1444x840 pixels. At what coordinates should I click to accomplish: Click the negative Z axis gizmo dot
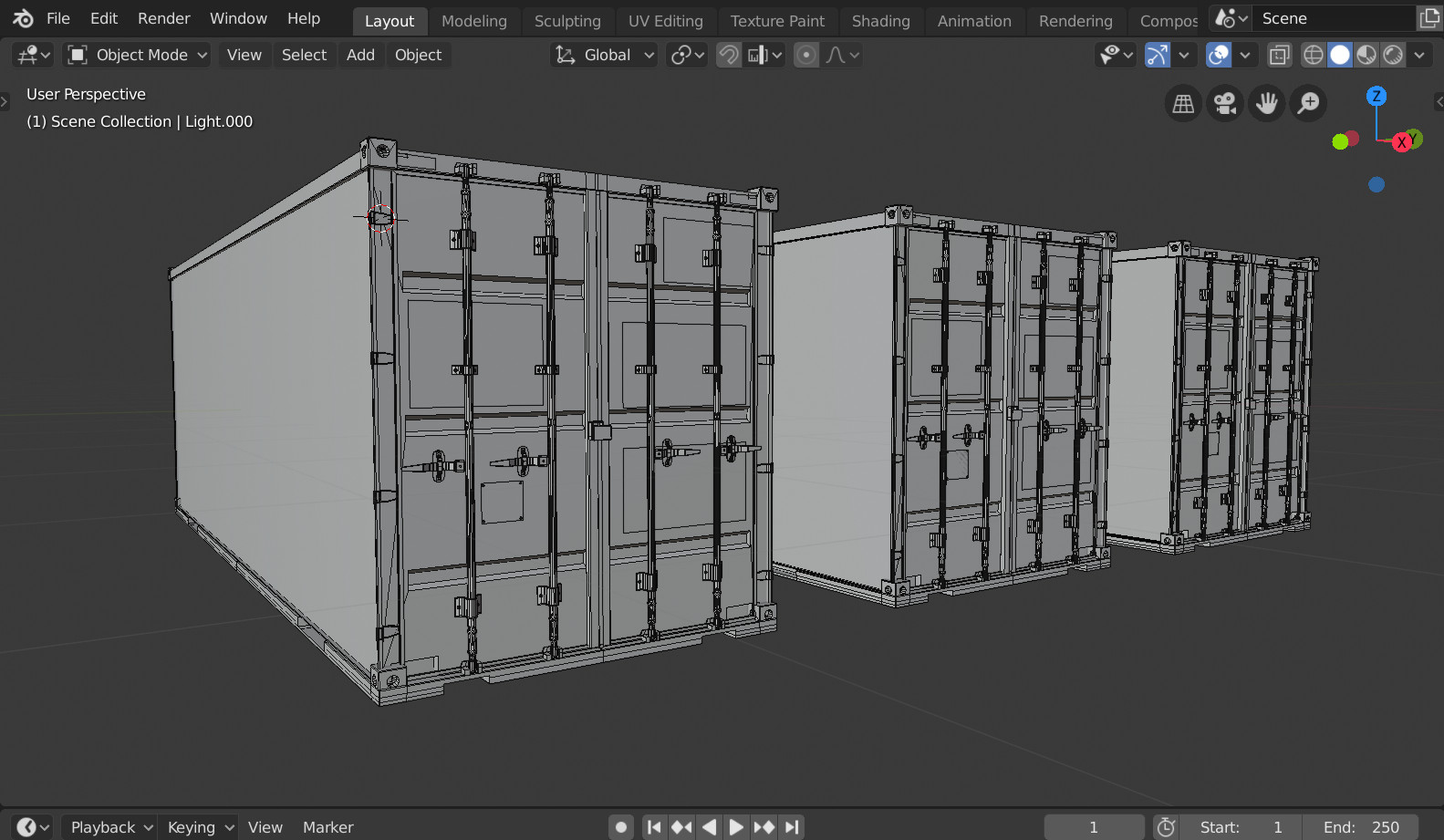[x=1376, y=184]
